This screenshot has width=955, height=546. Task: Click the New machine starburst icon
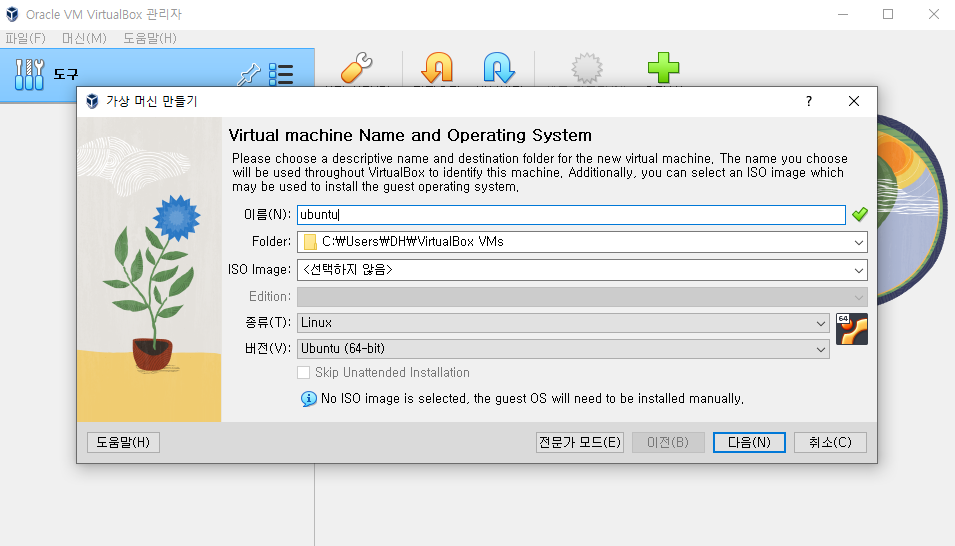coord(587,68)
